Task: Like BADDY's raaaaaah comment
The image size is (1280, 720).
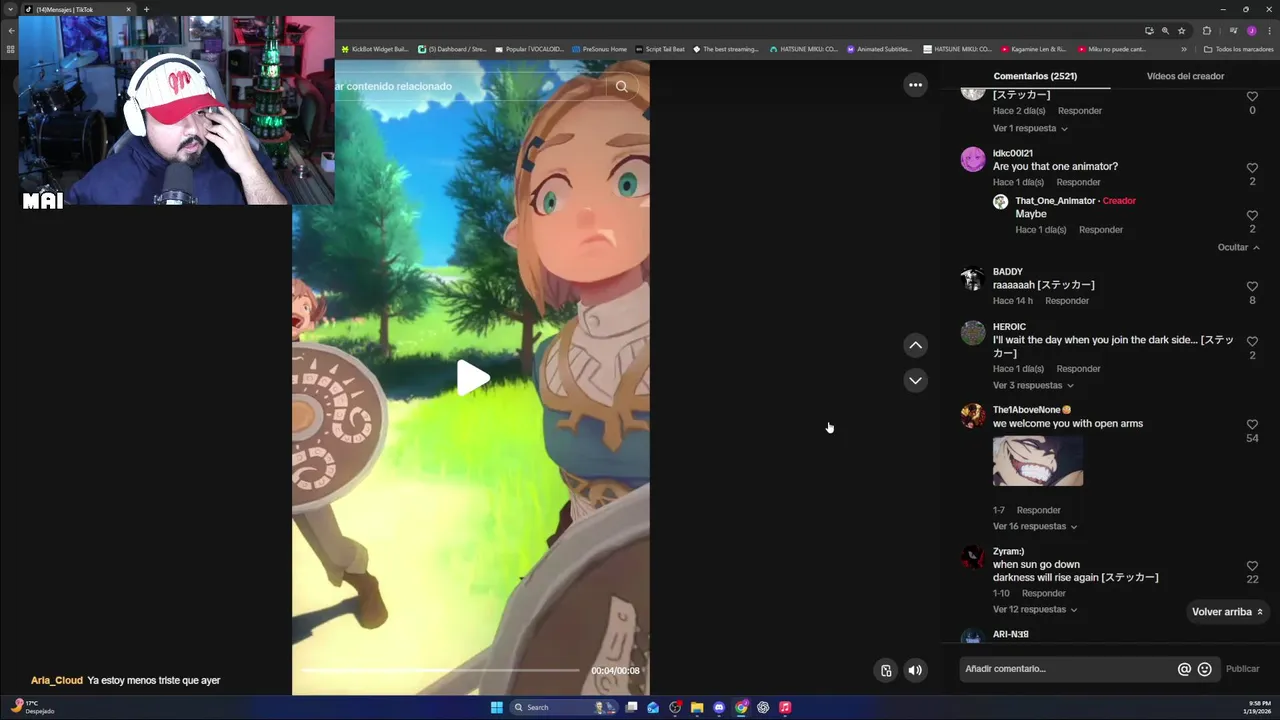Action: point(1252,286)
